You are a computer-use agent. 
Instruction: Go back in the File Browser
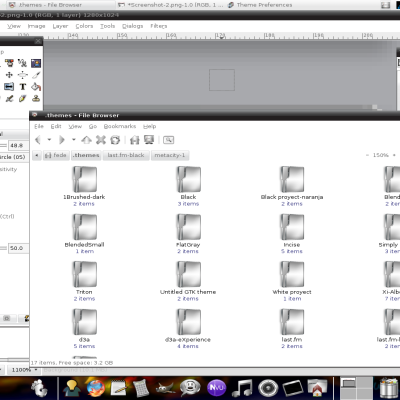(38, 140)
